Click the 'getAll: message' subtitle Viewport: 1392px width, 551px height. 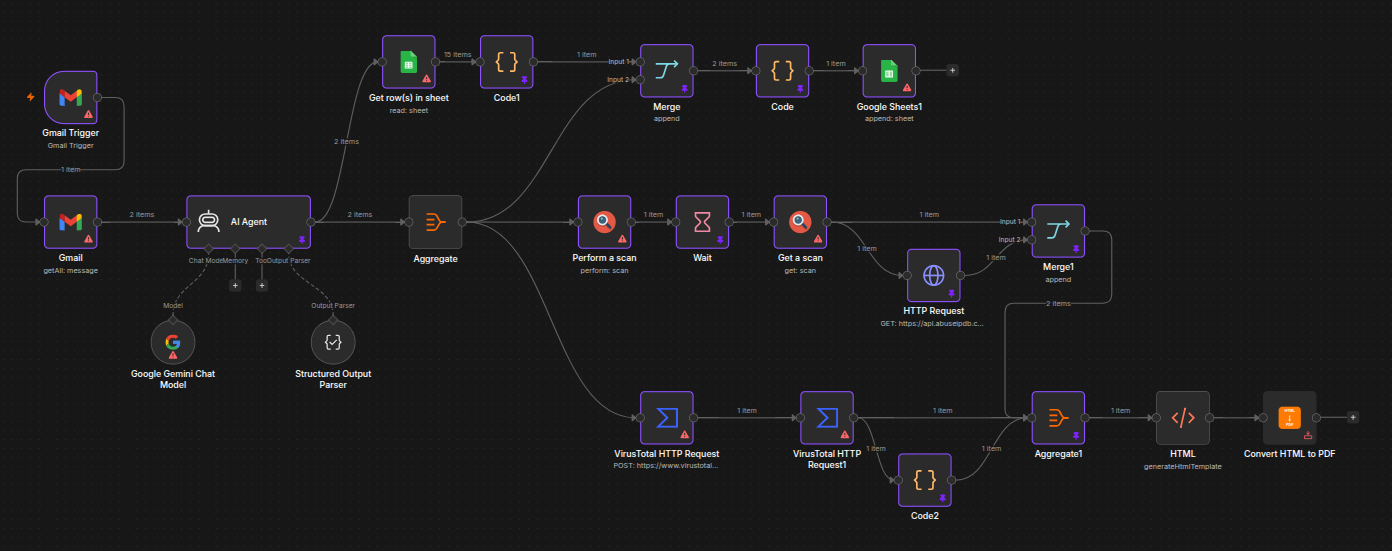(x=70, y=270)
